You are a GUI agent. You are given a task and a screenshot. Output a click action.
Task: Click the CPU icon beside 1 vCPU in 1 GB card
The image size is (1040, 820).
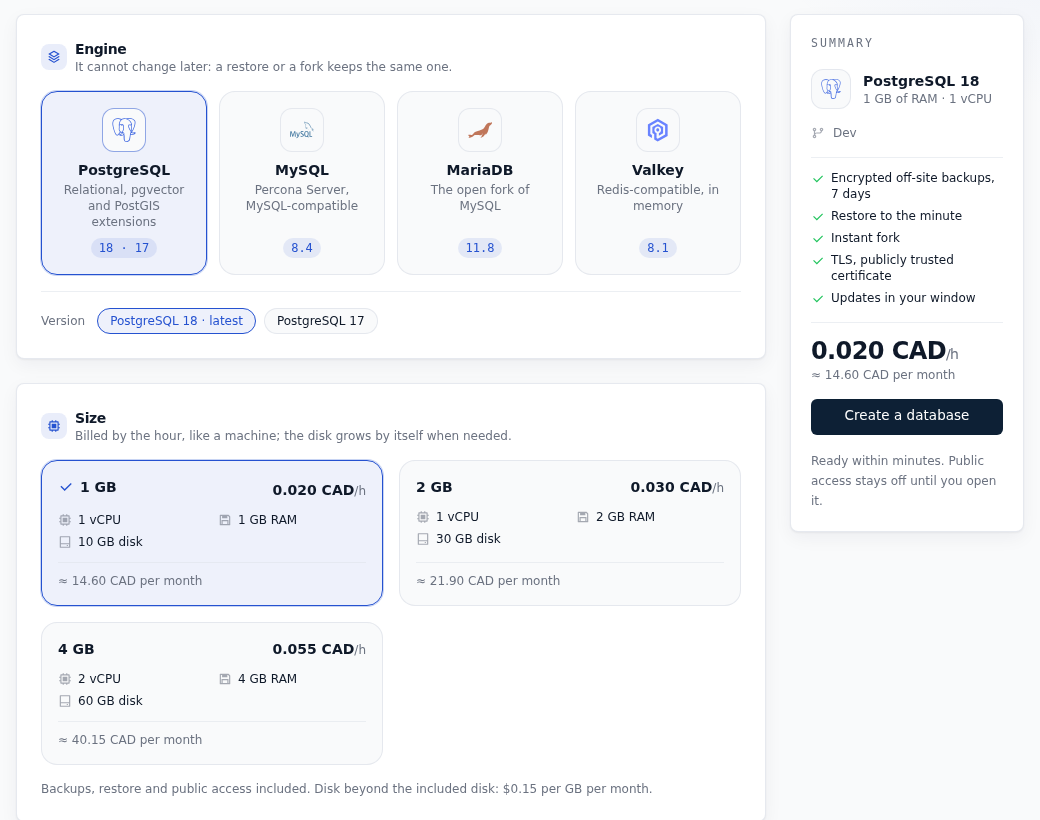coord(65,519)
